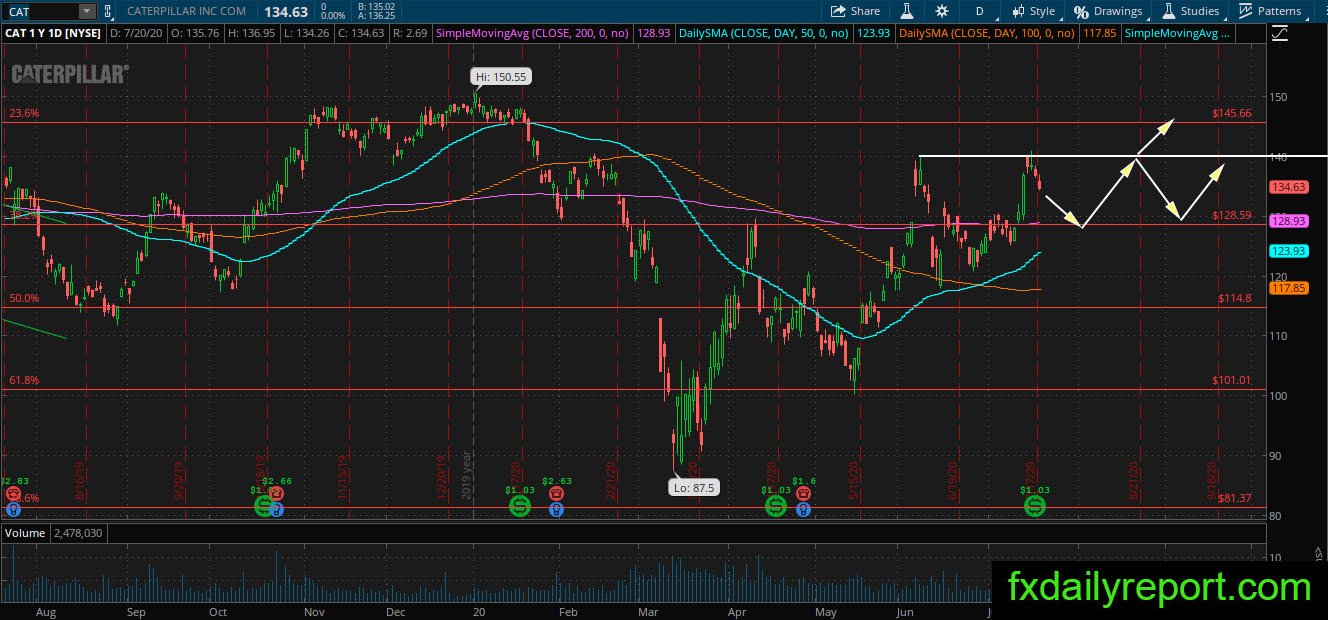
Task: Click the January green dividend icon
Action: [520, 507]
